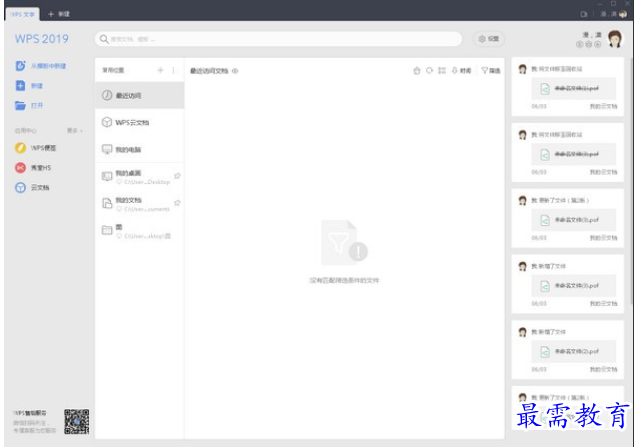
Task: Sort documents by 时间
Action: pyautogui.click(x=461, y=71)
